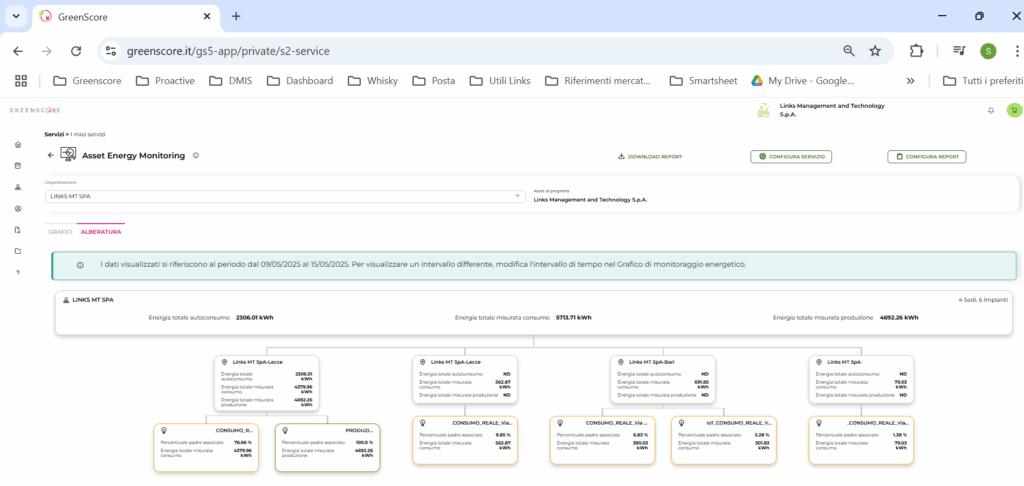Open the Chrome profile avatar S
Viewport: 1024px width, 486px height.
(988, 51)
